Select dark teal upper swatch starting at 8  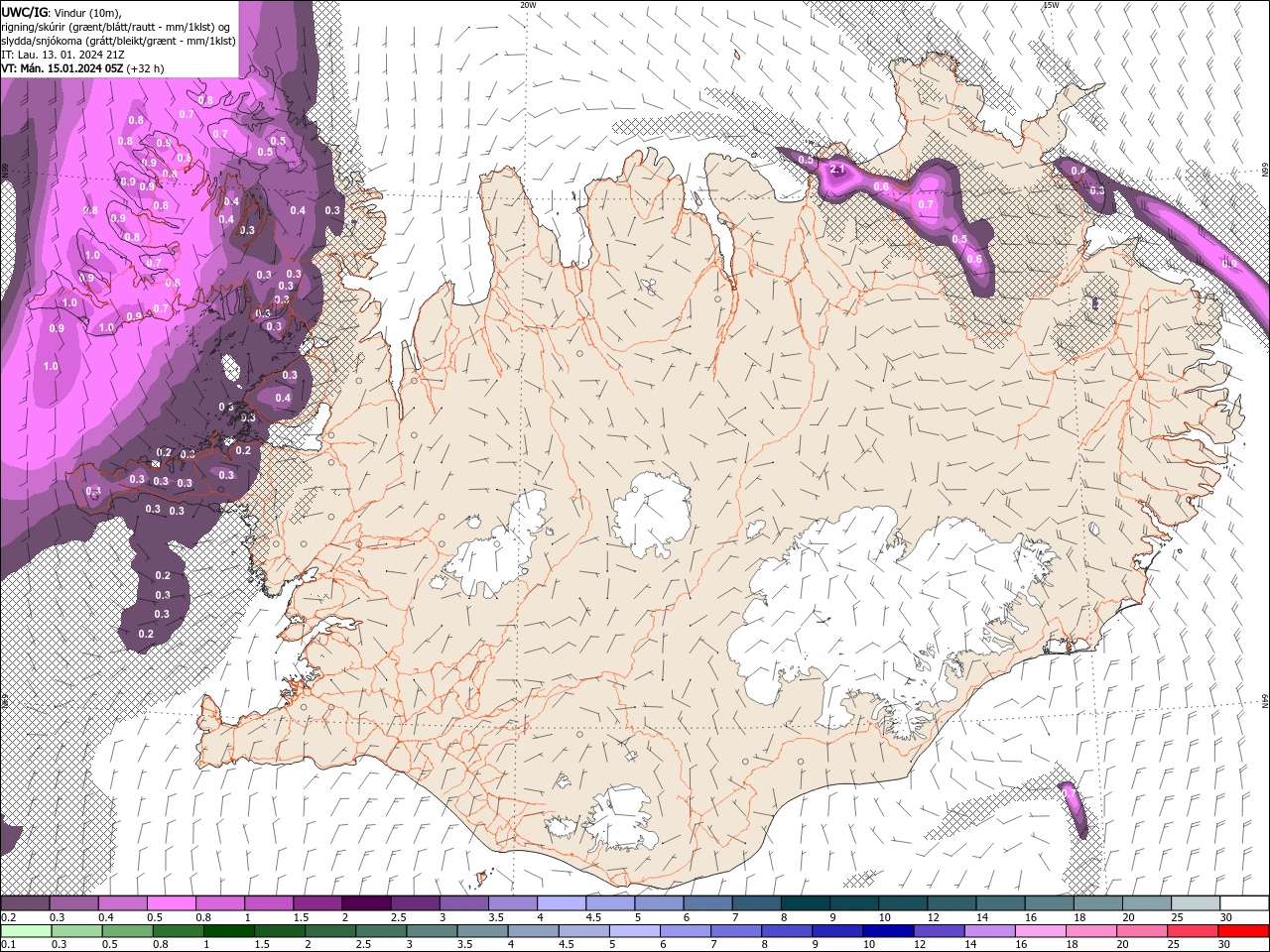point(804,903)
